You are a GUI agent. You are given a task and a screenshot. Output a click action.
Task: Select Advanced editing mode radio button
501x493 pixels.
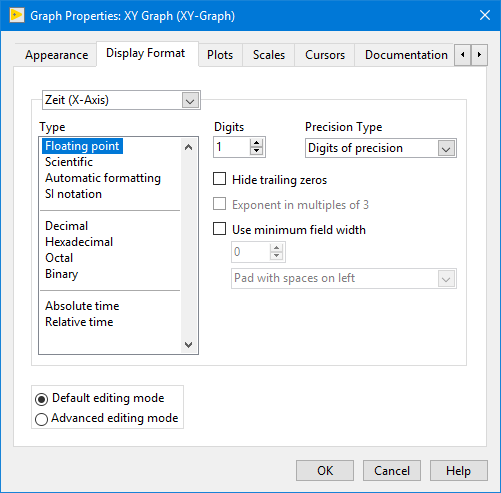click(x=41, y=419)
